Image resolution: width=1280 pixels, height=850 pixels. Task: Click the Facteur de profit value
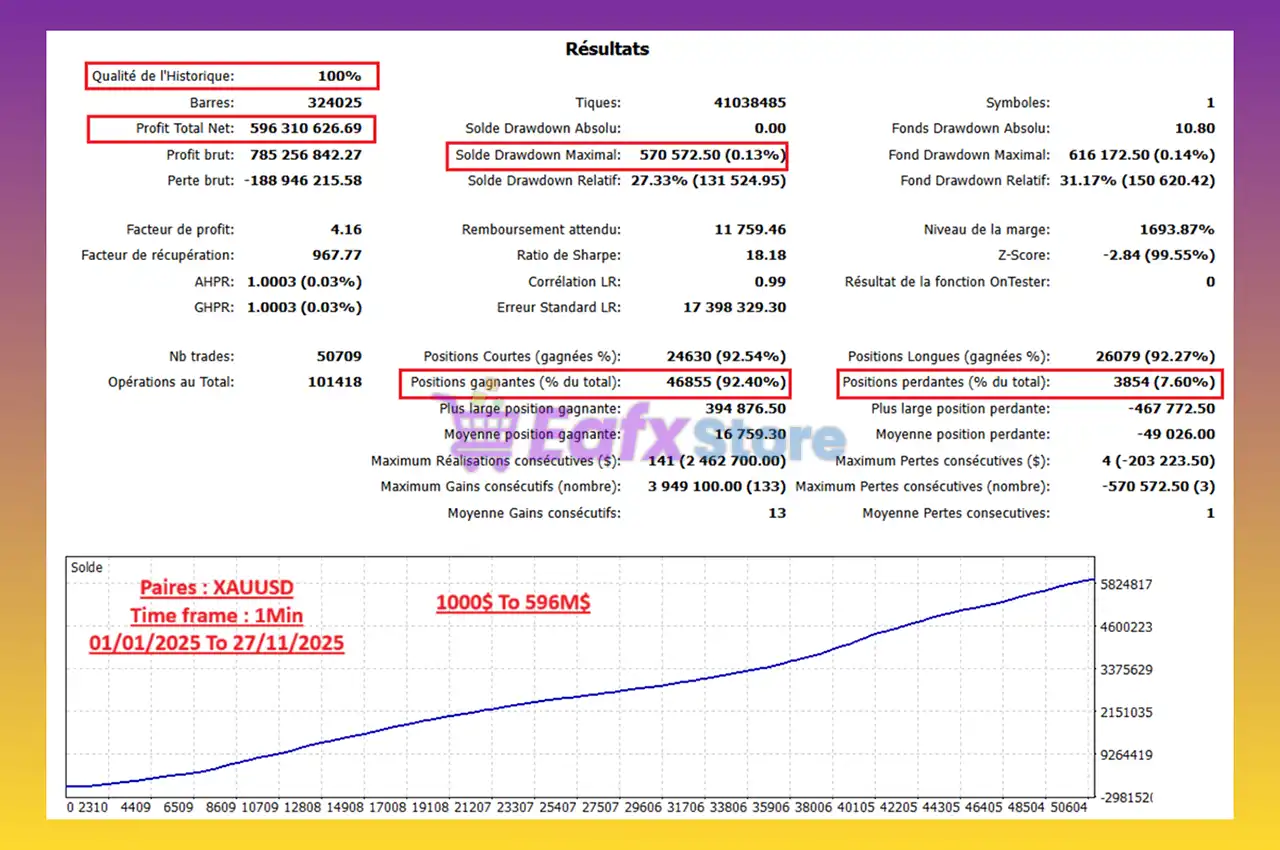346,229
